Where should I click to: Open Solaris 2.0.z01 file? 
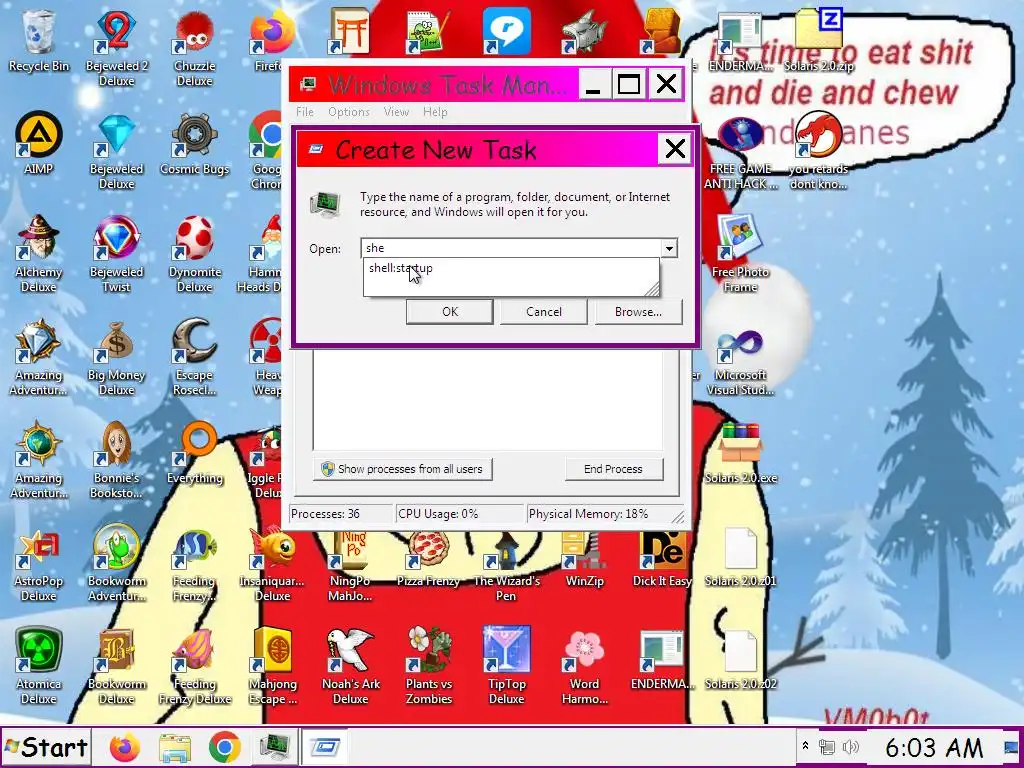coord(740,556)
